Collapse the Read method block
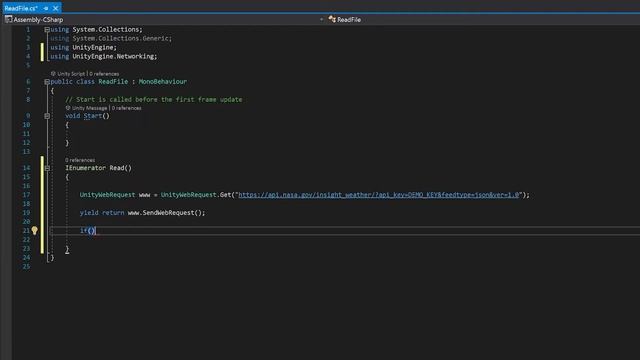640x360 pixels. click(47, 168)
